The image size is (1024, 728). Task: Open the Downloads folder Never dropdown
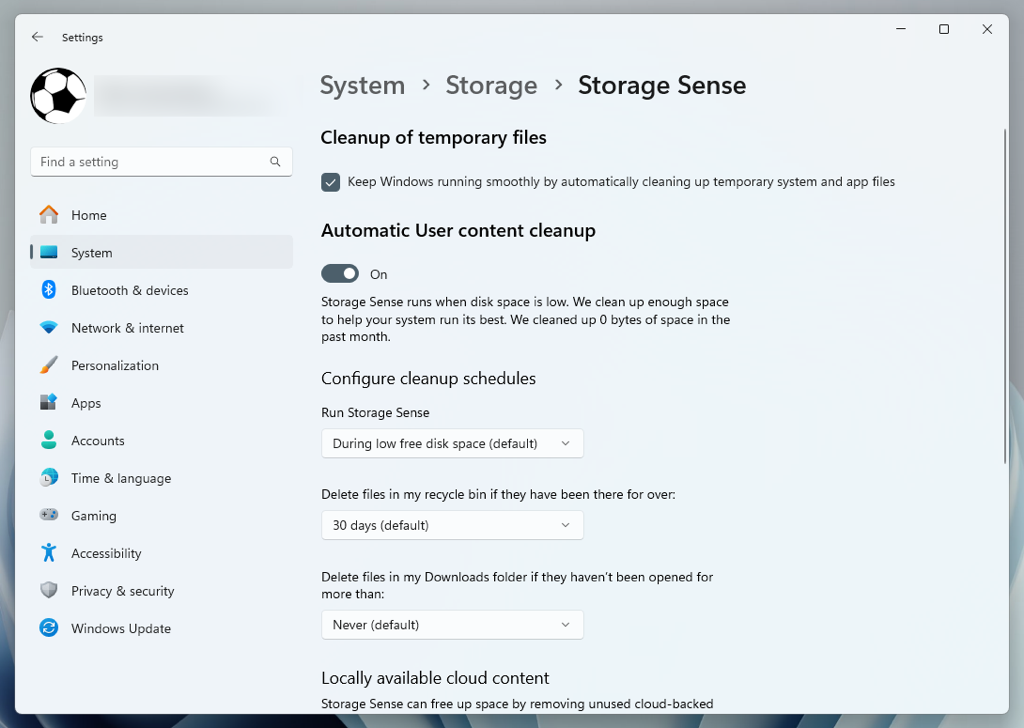coord(452,625)
